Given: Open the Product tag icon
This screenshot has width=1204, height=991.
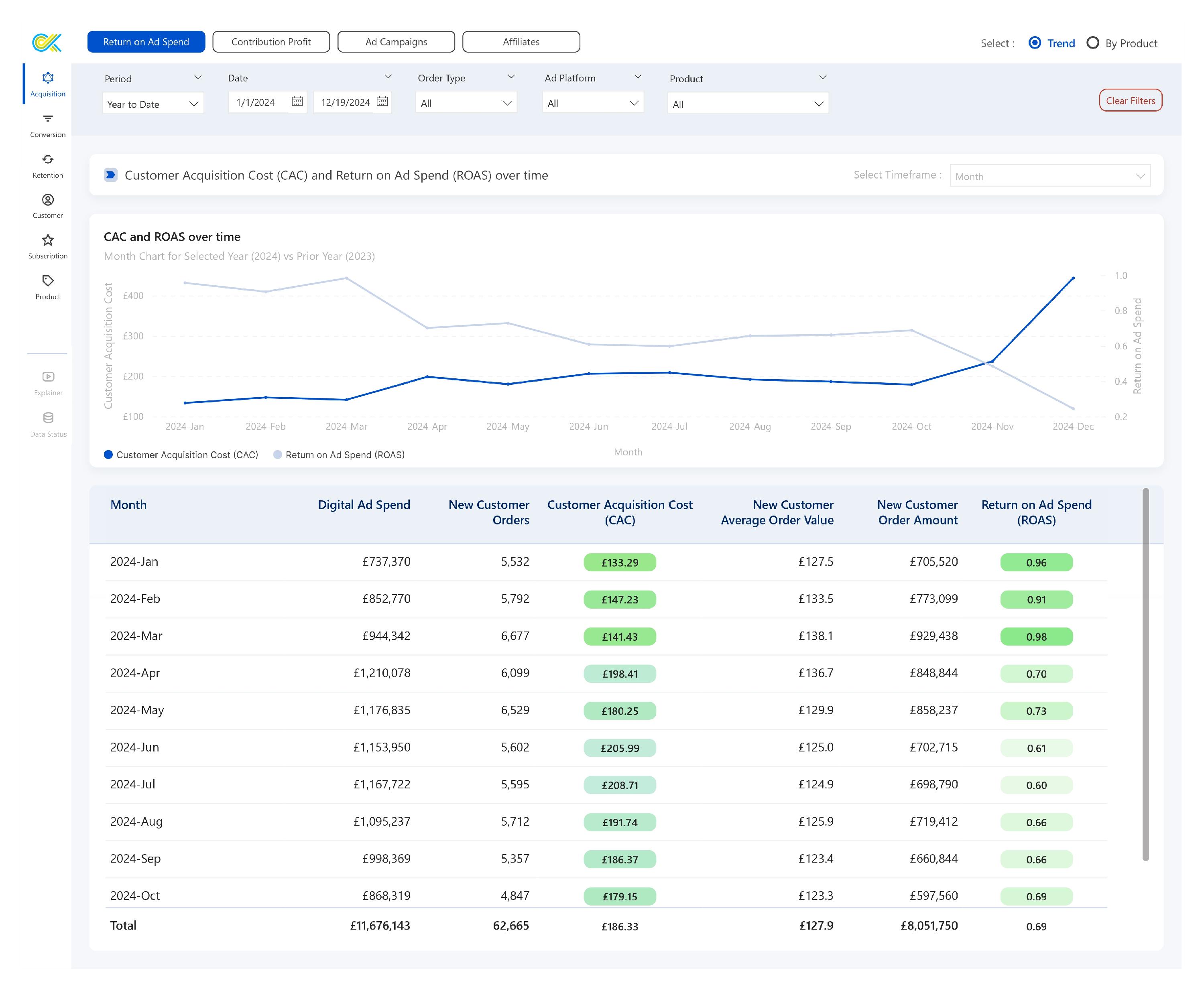Looking at the screenshot, I should [x=48, y=281].
